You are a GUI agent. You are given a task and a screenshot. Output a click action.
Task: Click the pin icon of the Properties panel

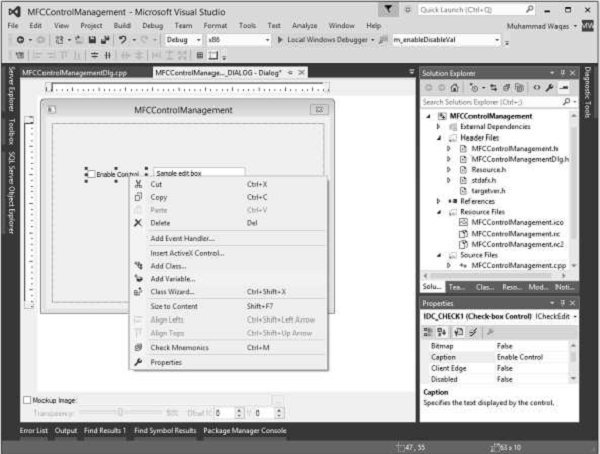pos(562,303)
